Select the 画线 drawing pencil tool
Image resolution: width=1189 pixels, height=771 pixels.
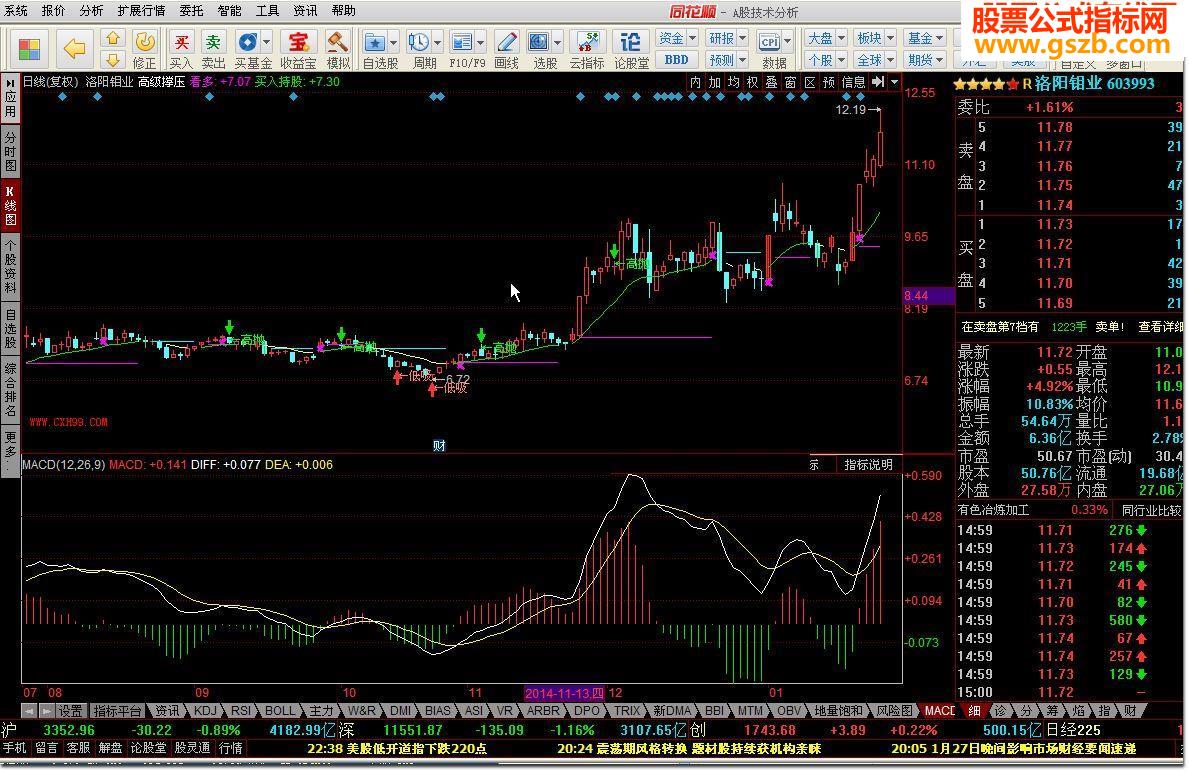(506, 50)
